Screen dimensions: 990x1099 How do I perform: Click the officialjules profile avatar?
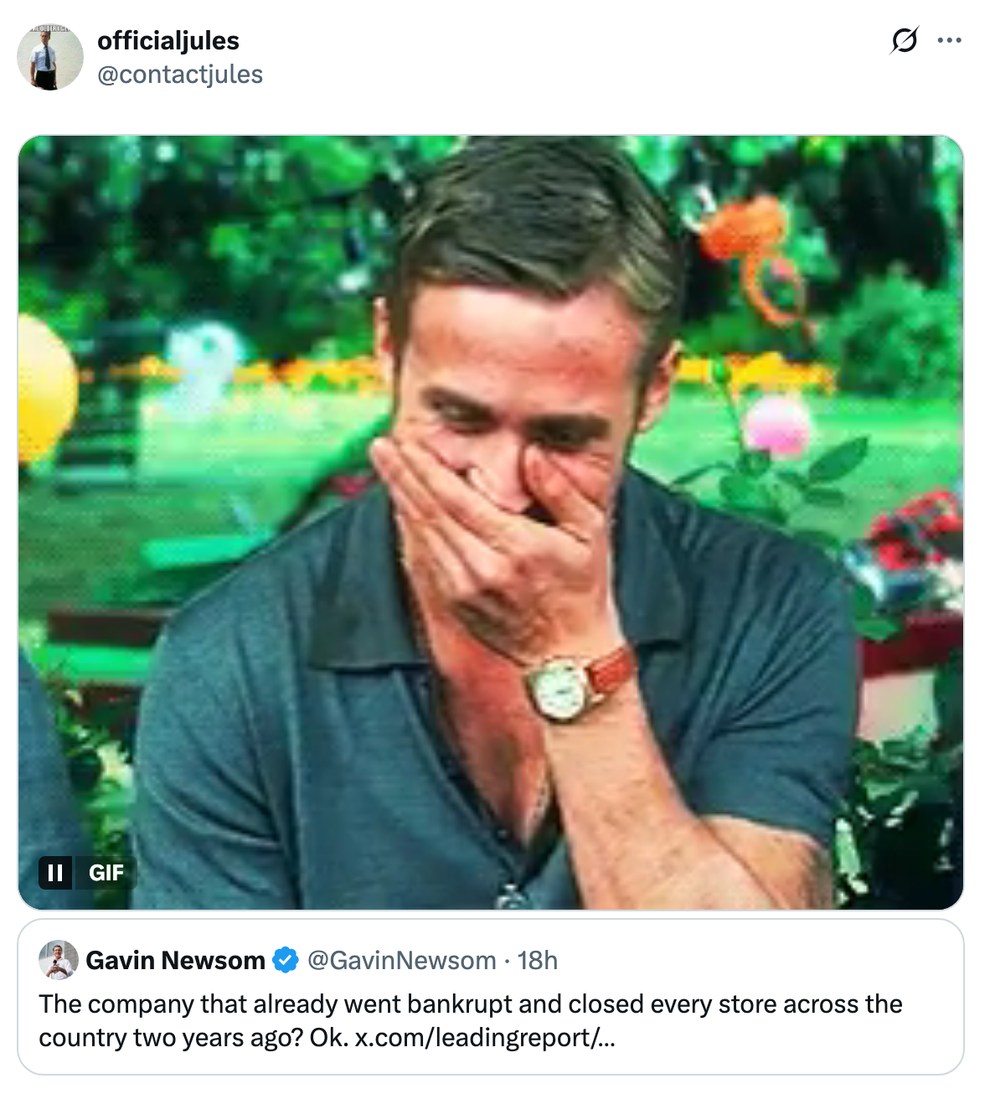[50, 57]
